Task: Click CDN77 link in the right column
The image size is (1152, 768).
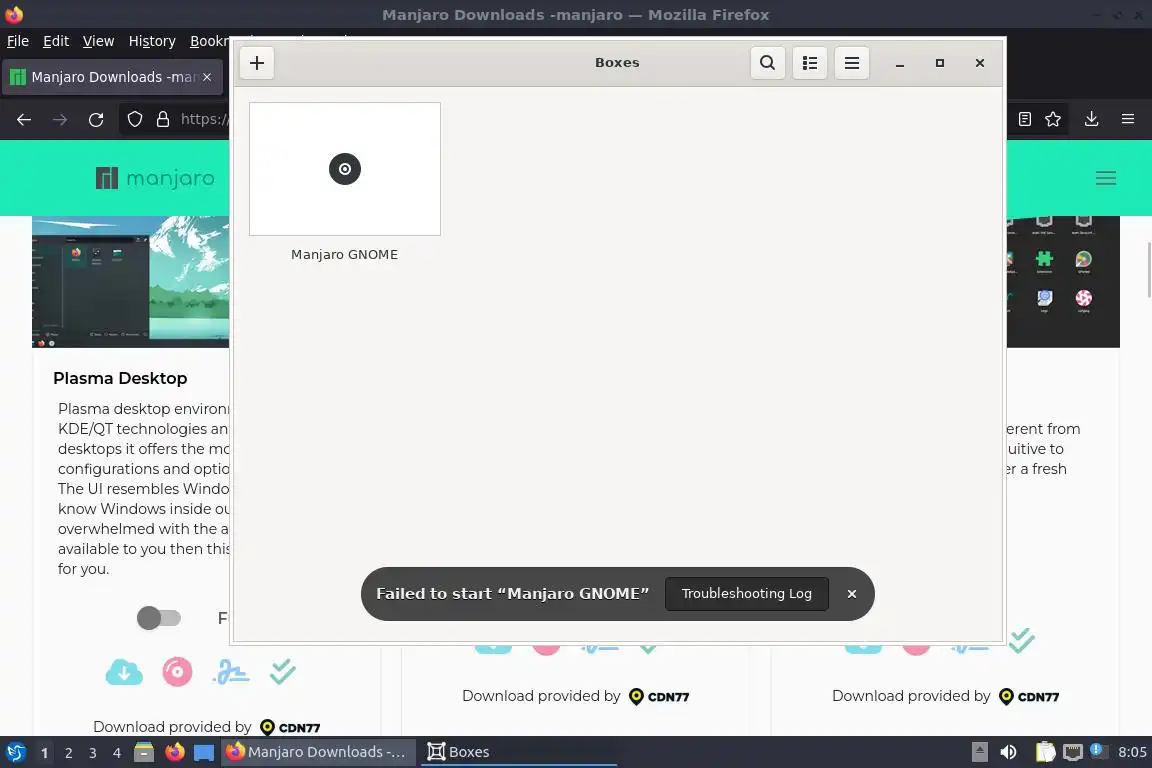Action: click(1029, 697)
